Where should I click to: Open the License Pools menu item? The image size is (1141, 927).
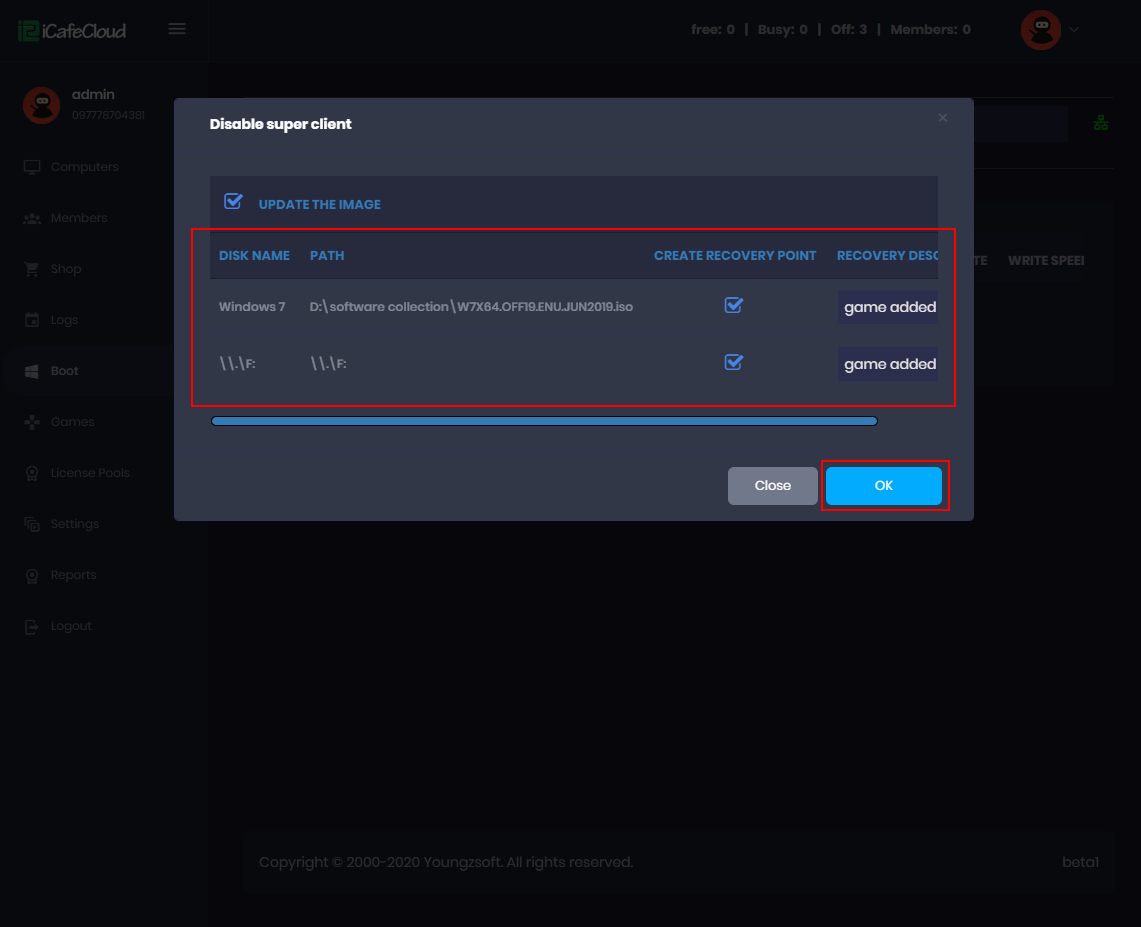(x=90, y=473)
